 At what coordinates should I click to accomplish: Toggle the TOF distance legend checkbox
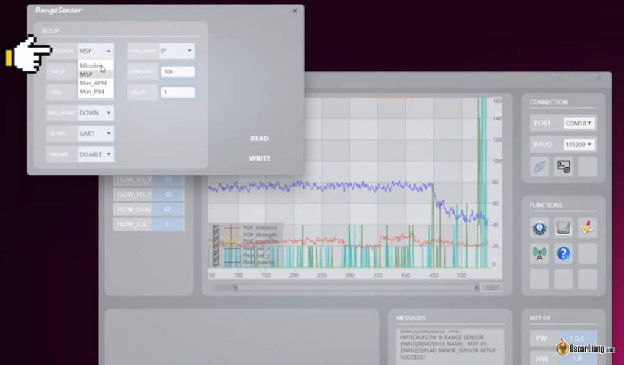click(216, 228)
